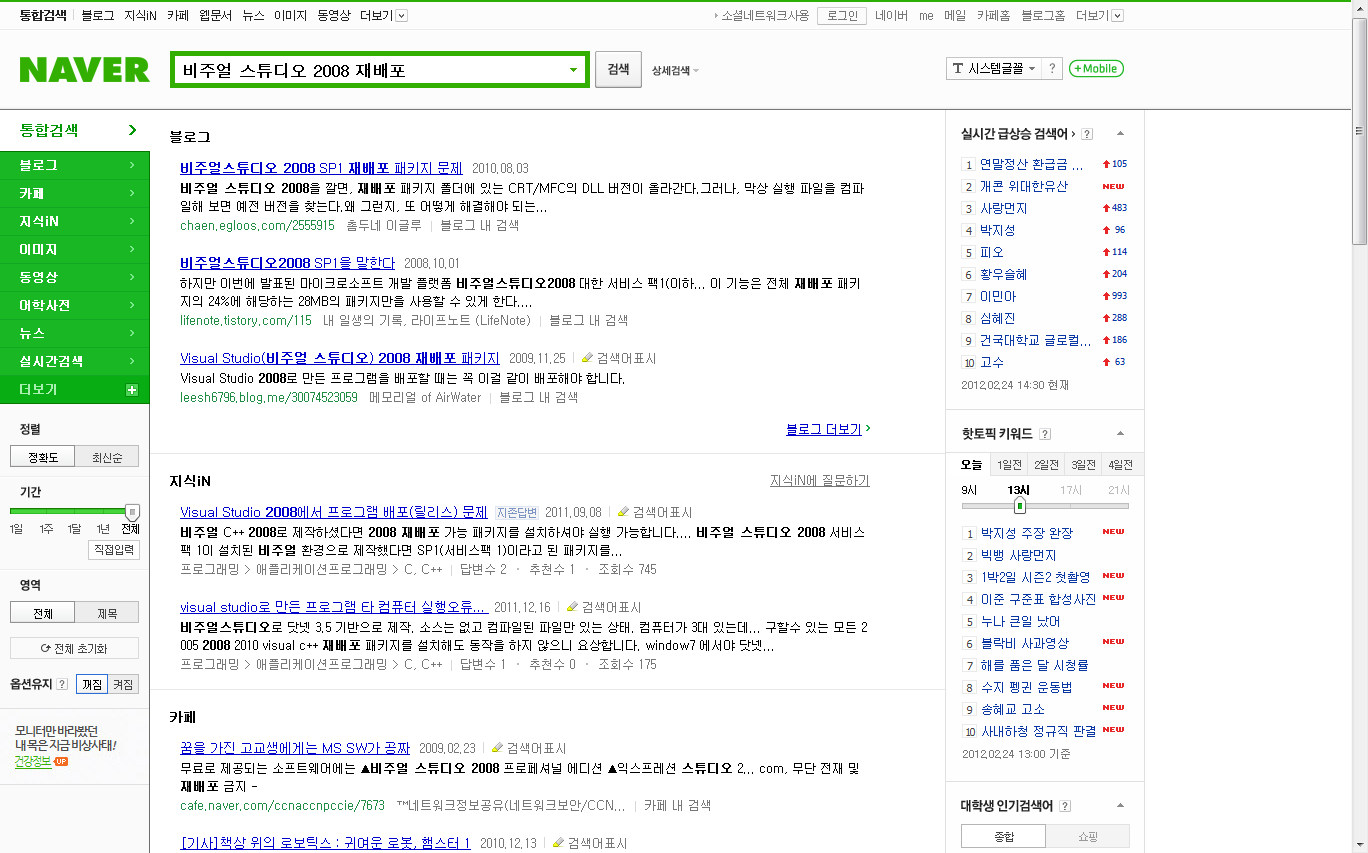Switch hot topics to 1일전 tab
This screenshot has height=853, width=1368.
[1010, 465]
